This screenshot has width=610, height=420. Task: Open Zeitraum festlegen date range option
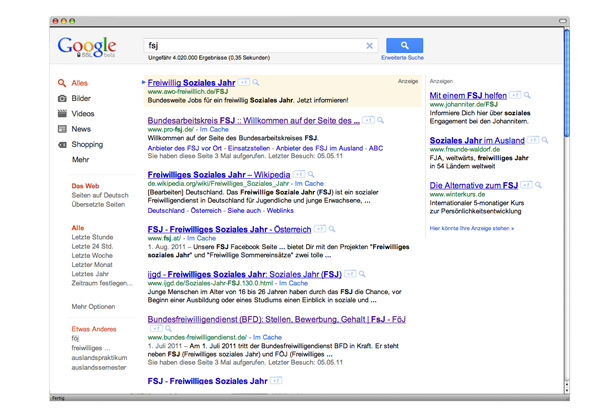[x=100, y=284]
